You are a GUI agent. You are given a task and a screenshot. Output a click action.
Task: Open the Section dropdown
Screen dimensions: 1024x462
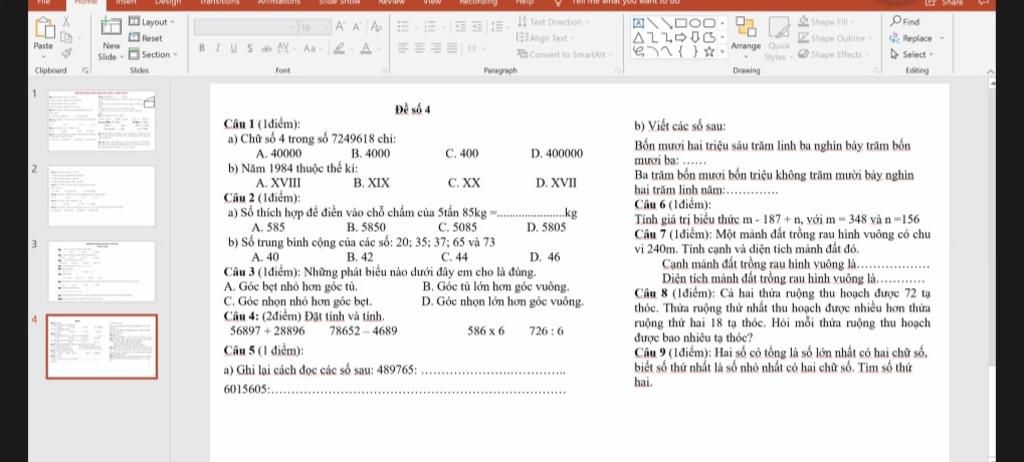pyautogui.click(x=153, y=54)
